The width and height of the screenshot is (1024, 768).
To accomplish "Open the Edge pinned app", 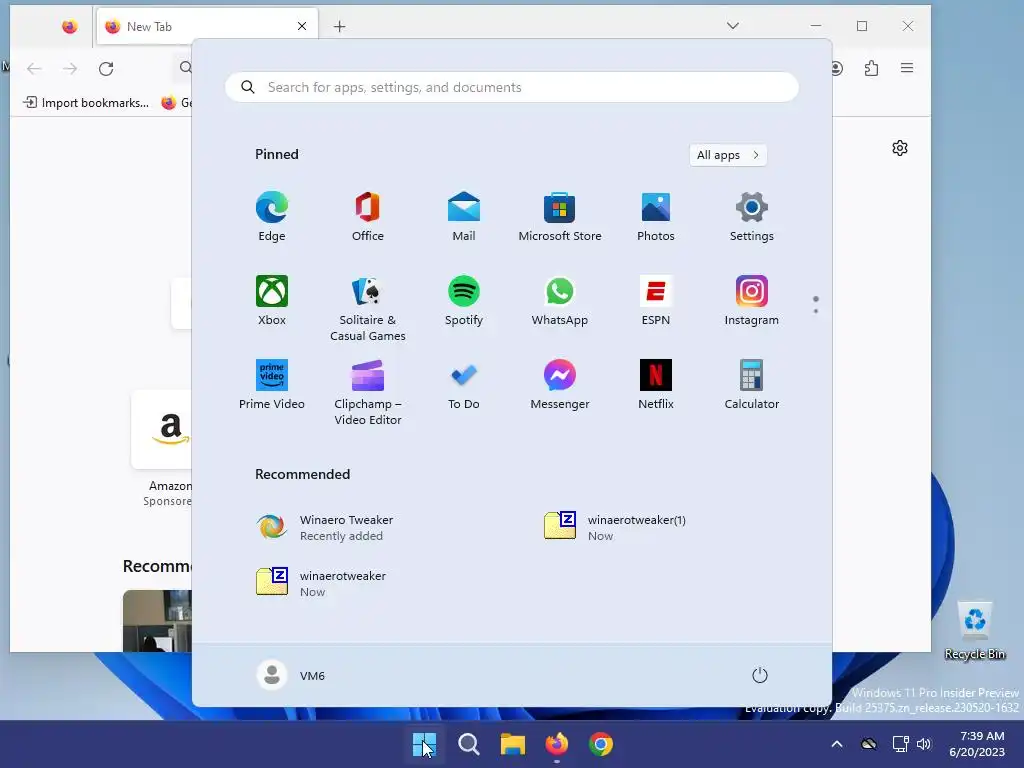I will click(x=272, y=217).
